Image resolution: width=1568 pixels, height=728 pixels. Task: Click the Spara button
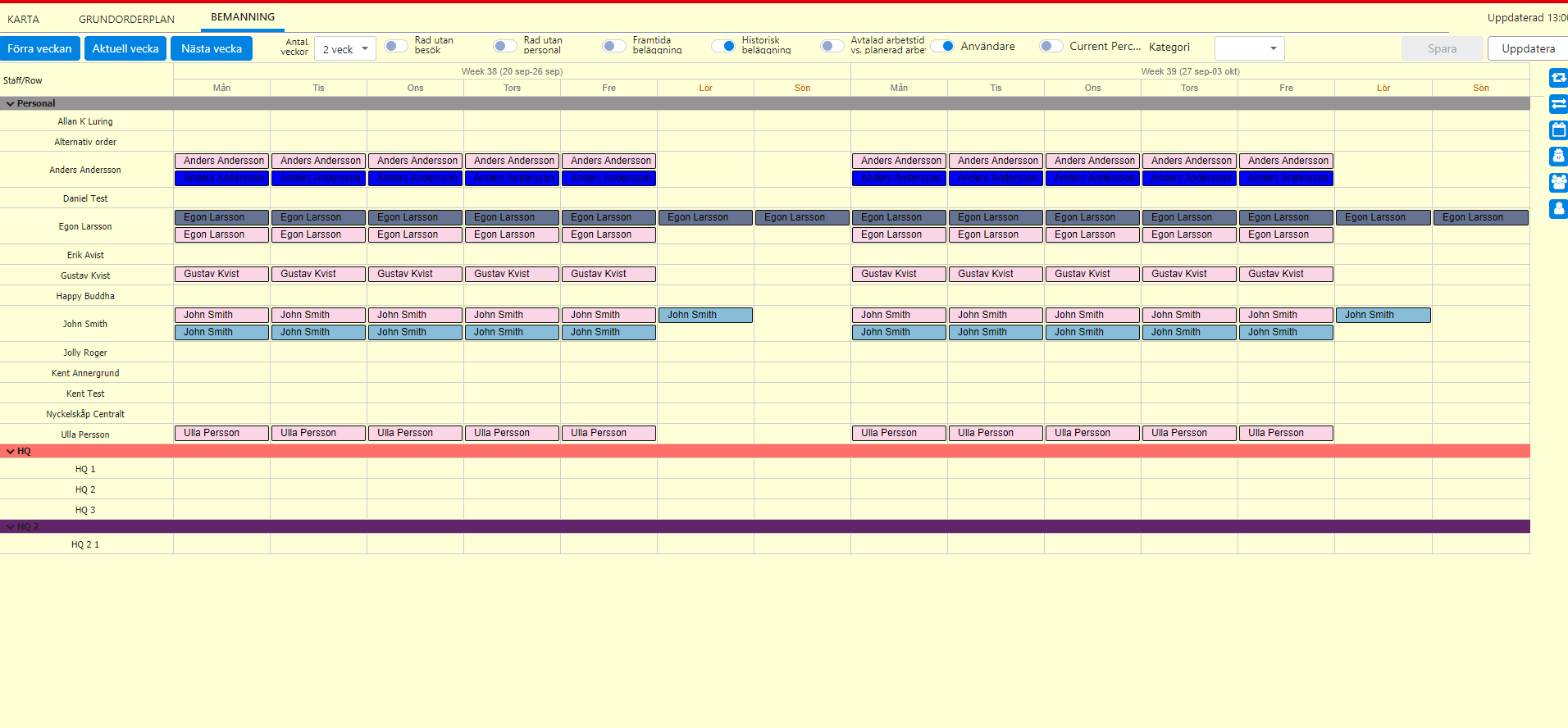pos(1443,48)
